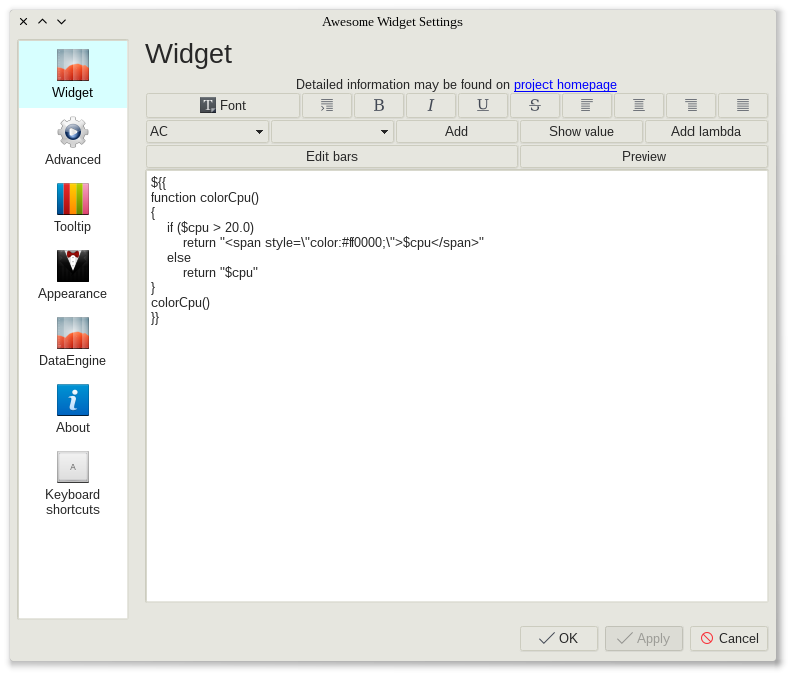Click the indent new line icon
792x677 pixels.
click(327, 106)
